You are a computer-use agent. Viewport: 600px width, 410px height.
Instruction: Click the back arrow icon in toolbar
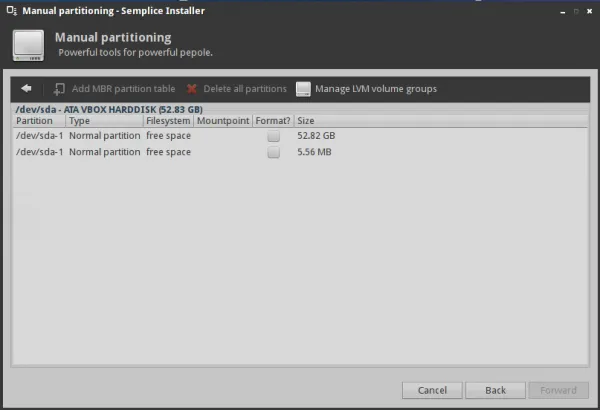pyautogui.click(x=26, y=88)
